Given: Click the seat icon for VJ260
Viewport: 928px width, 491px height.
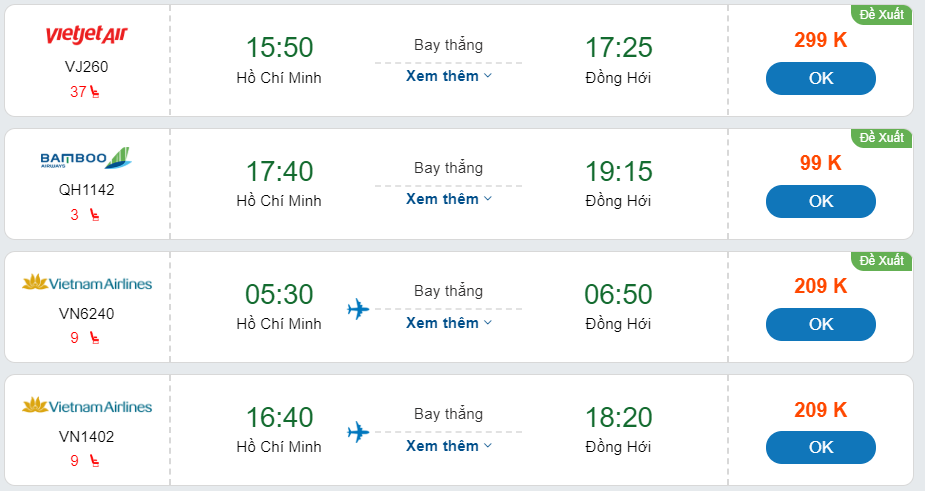Looking at the screenshot, I should pos(95,92).
